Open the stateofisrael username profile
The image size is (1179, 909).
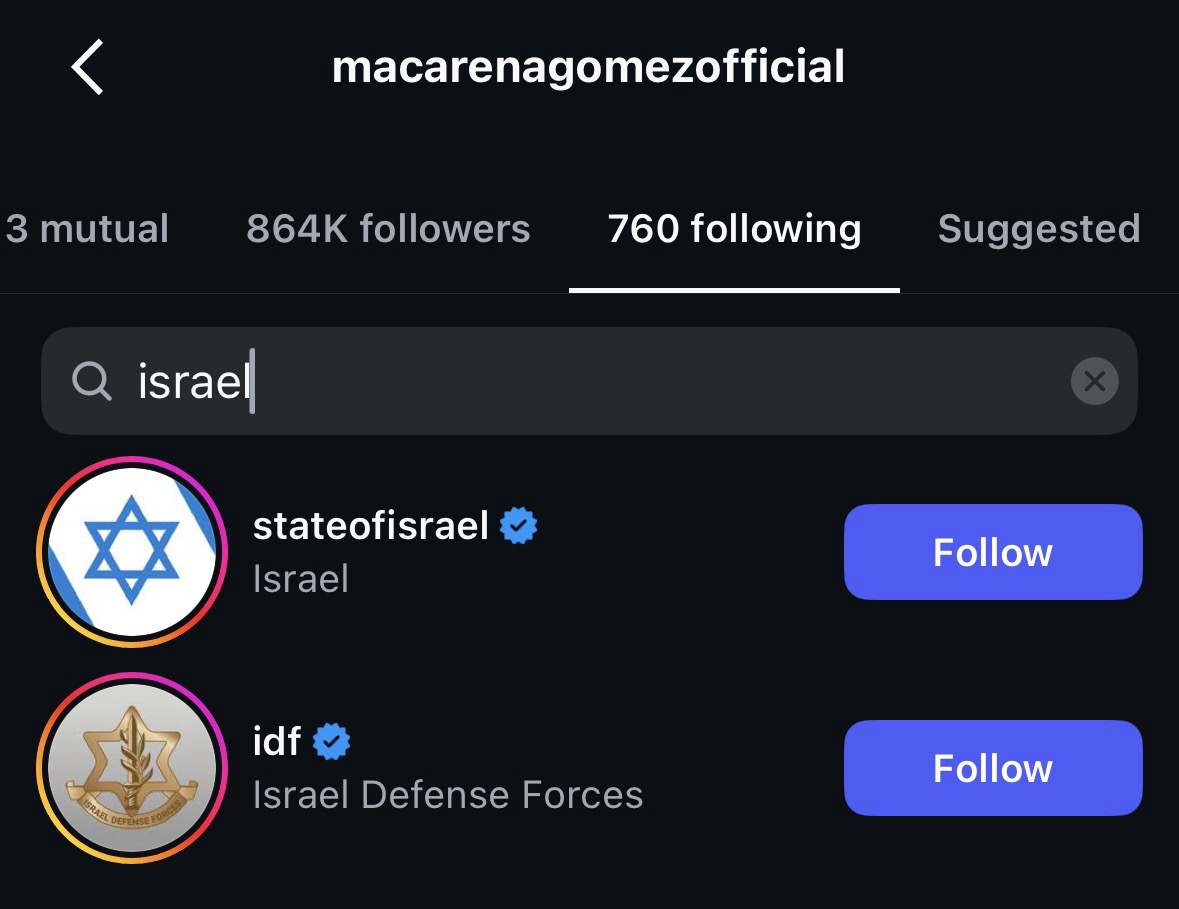pos(370,526)
